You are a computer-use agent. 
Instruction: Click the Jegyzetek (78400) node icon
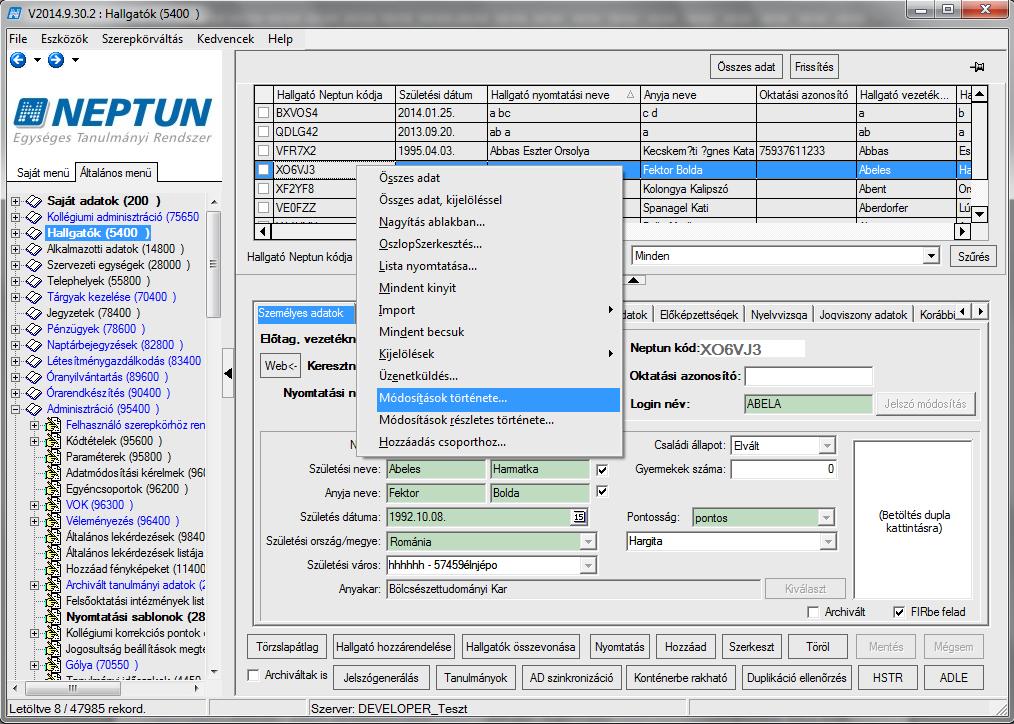(34, 313)
